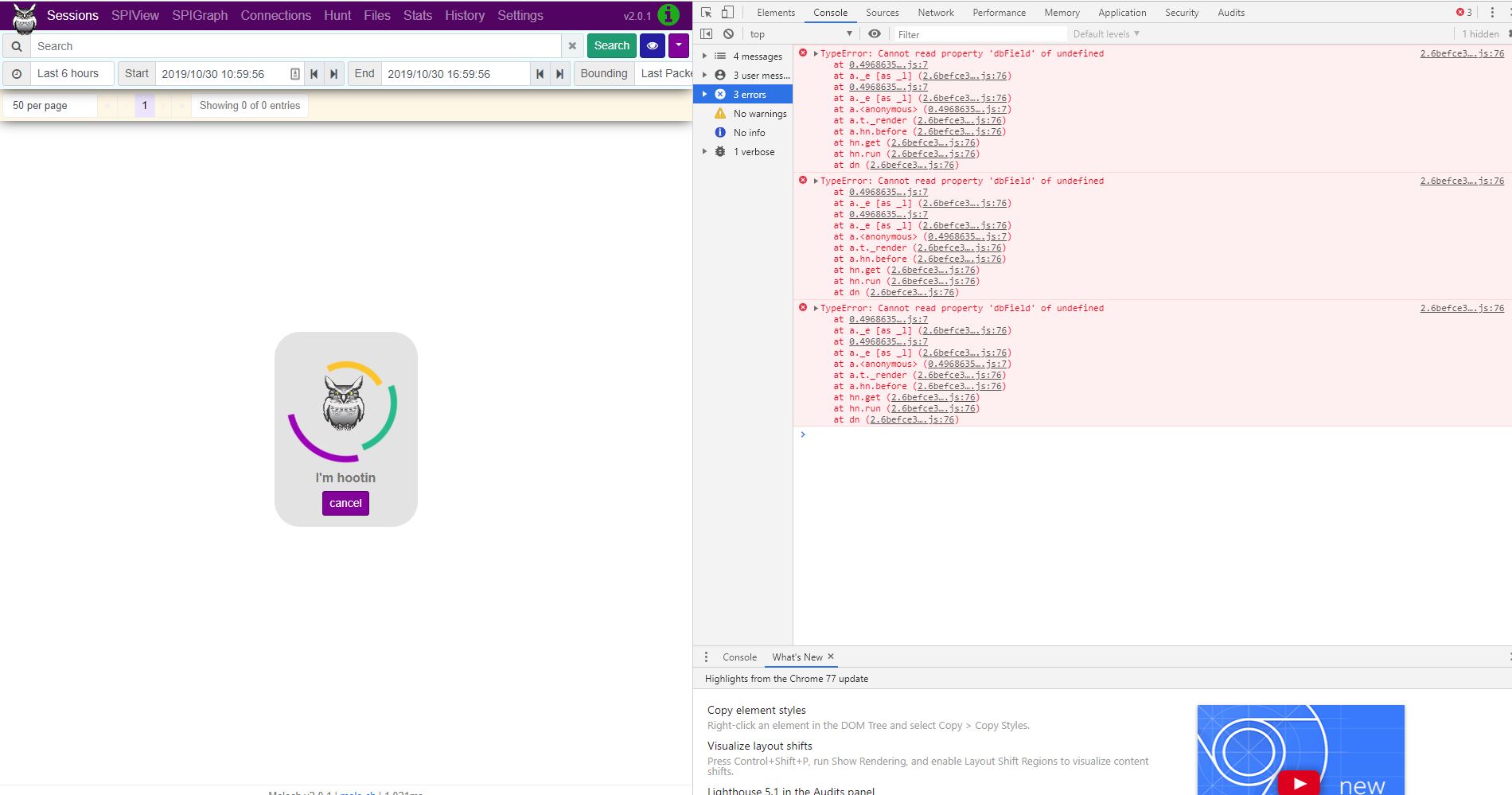Click the clear search X icon
Viewport: 1512px width, 795px height.
coord(572,46)
